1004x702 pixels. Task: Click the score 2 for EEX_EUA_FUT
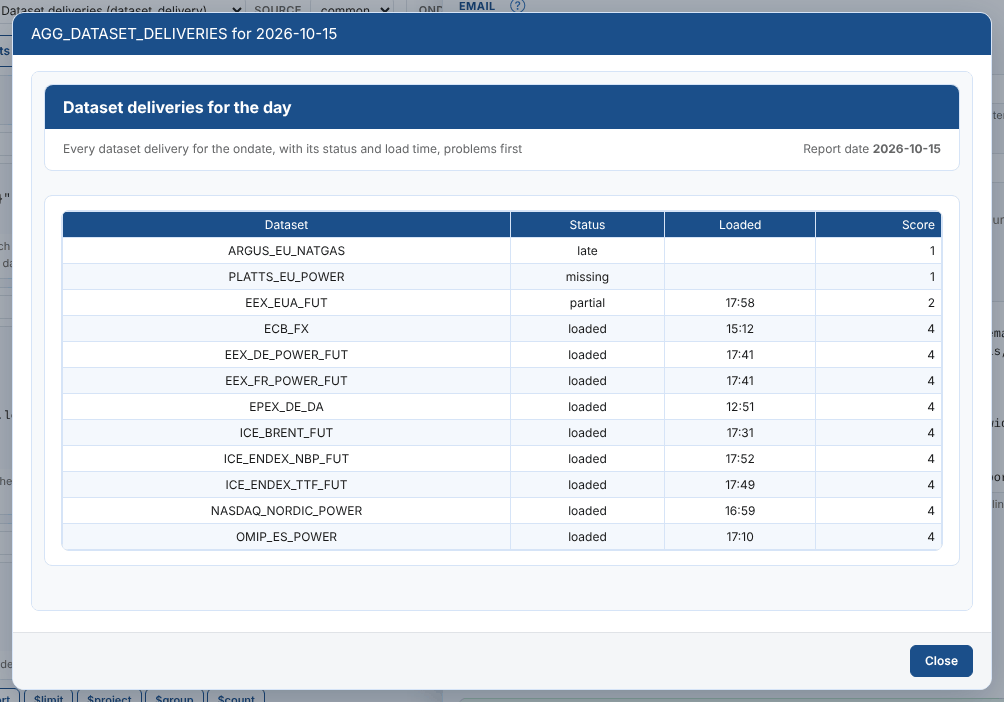(878, 302)
